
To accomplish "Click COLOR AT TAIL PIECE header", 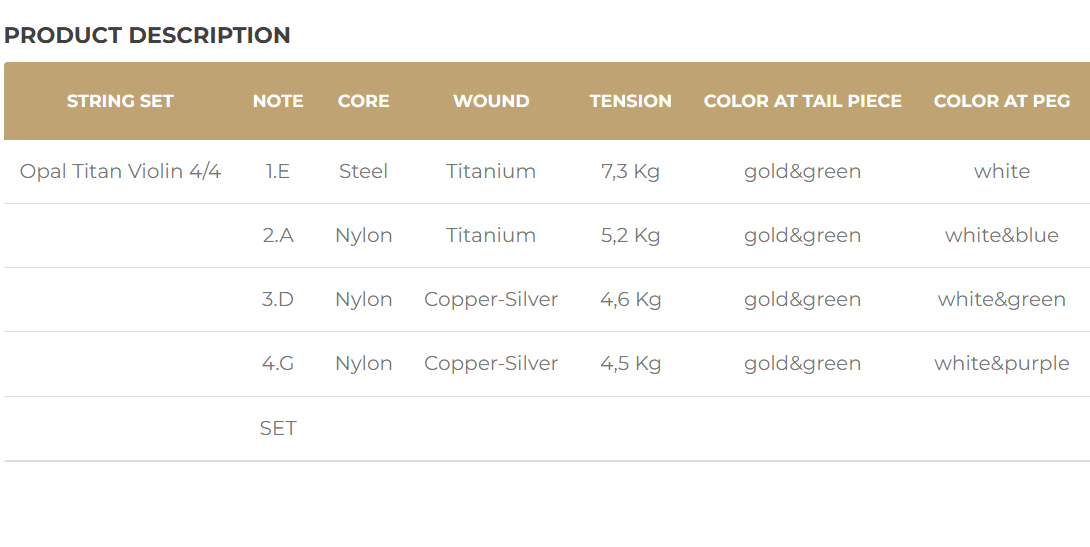I will [x=802, y=101].
